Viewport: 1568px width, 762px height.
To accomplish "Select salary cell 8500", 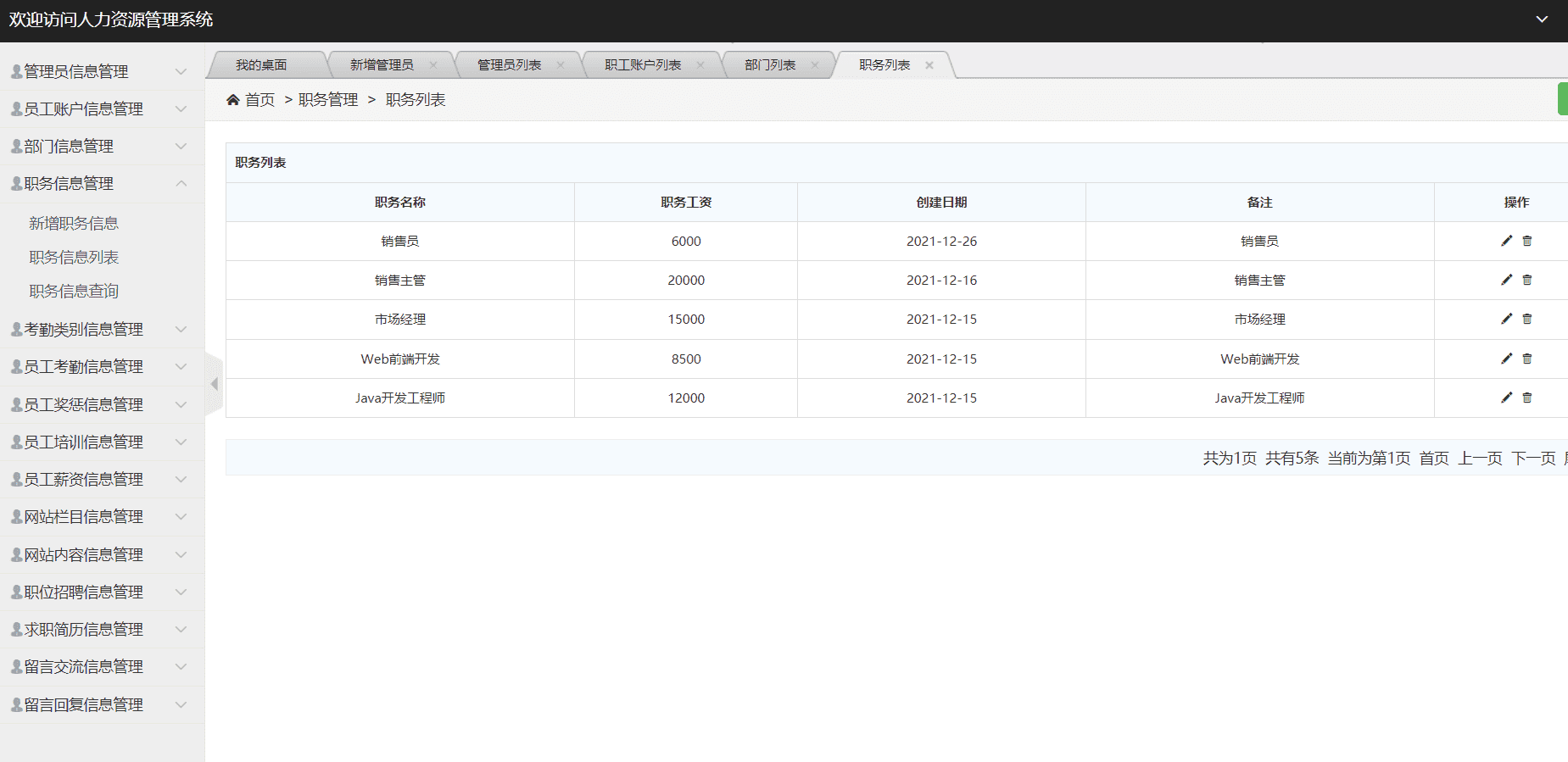I will (x=686, y=359).
